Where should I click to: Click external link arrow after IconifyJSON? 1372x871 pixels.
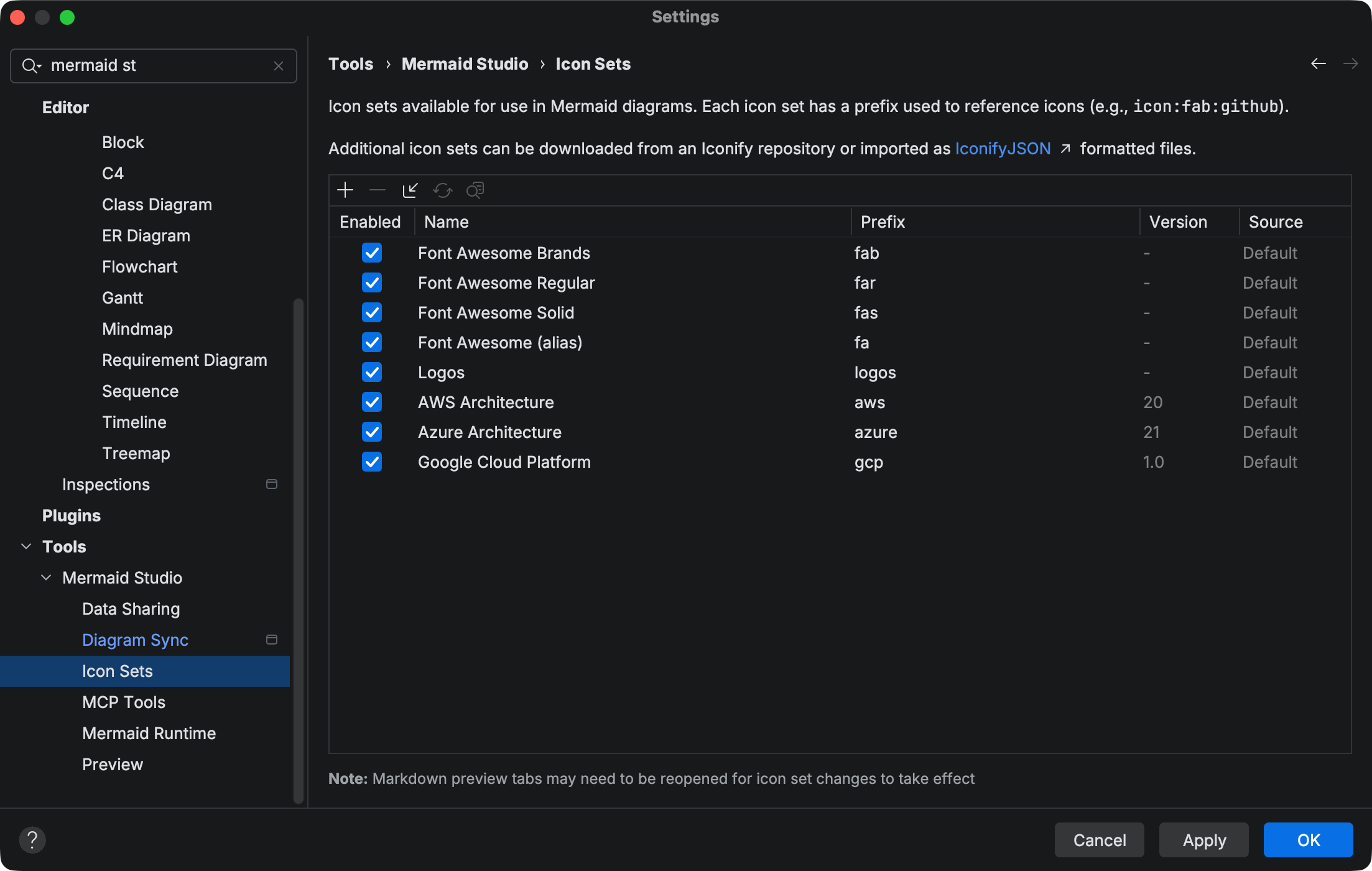pyautogui.click(x=1065, y=149)
